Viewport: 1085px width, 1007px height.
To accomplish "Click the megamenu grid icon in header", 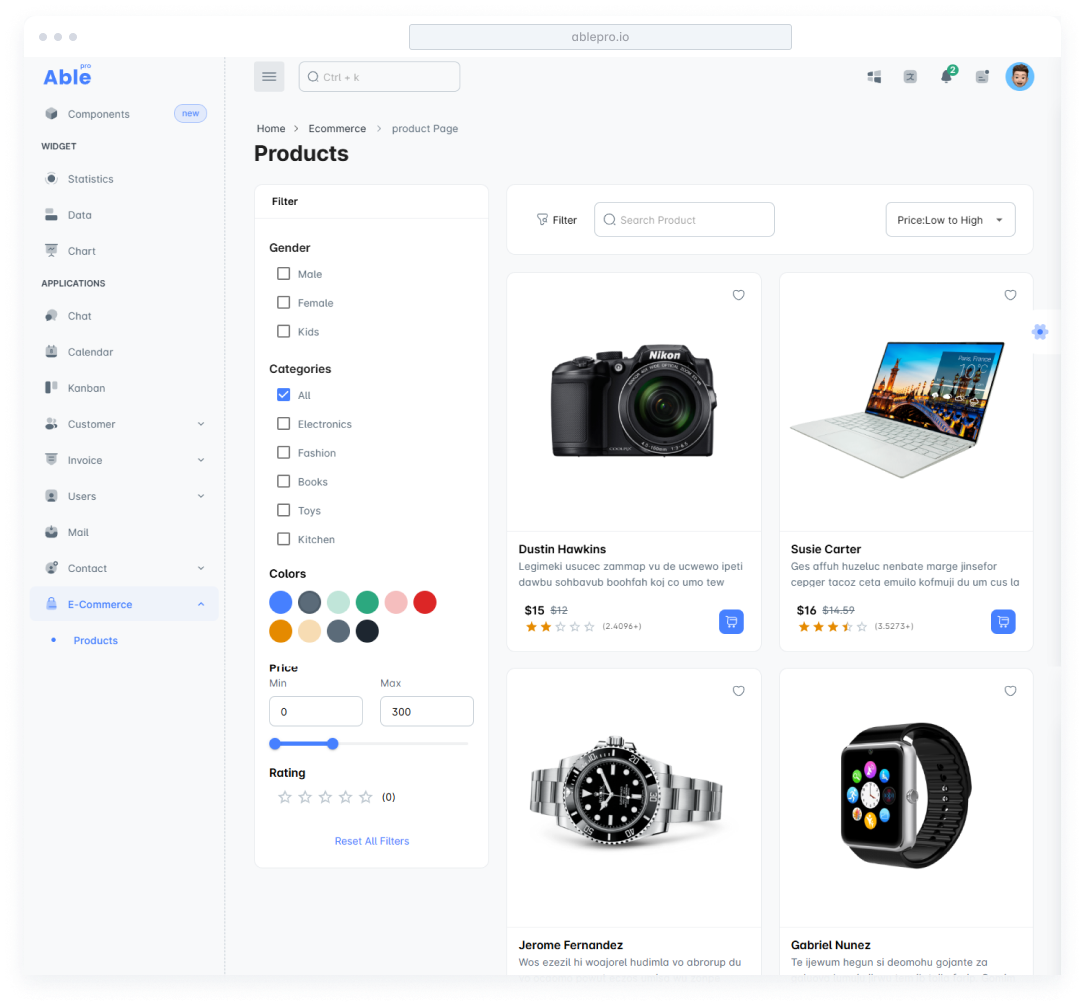I will (873, 76).
